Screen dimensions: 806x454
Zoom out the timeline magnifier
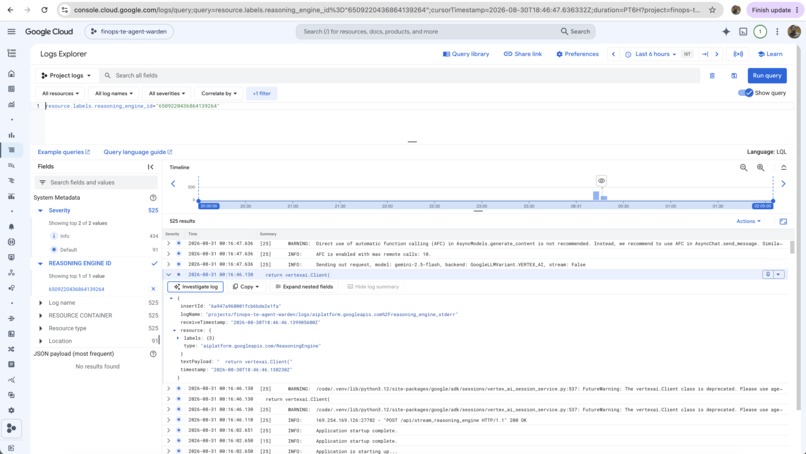click(743, 168)
